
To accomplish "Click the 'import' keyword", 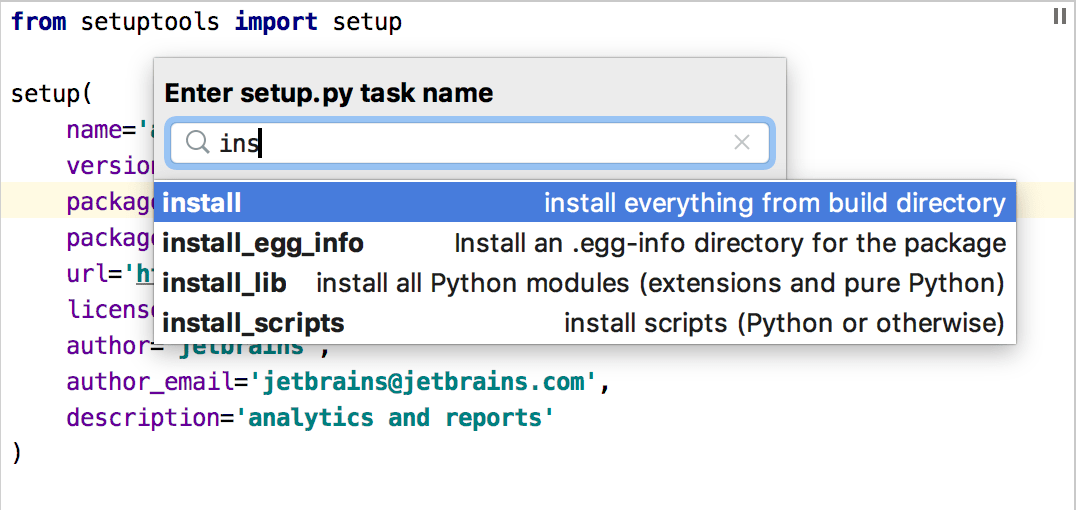I will click(x=276, y=22).
